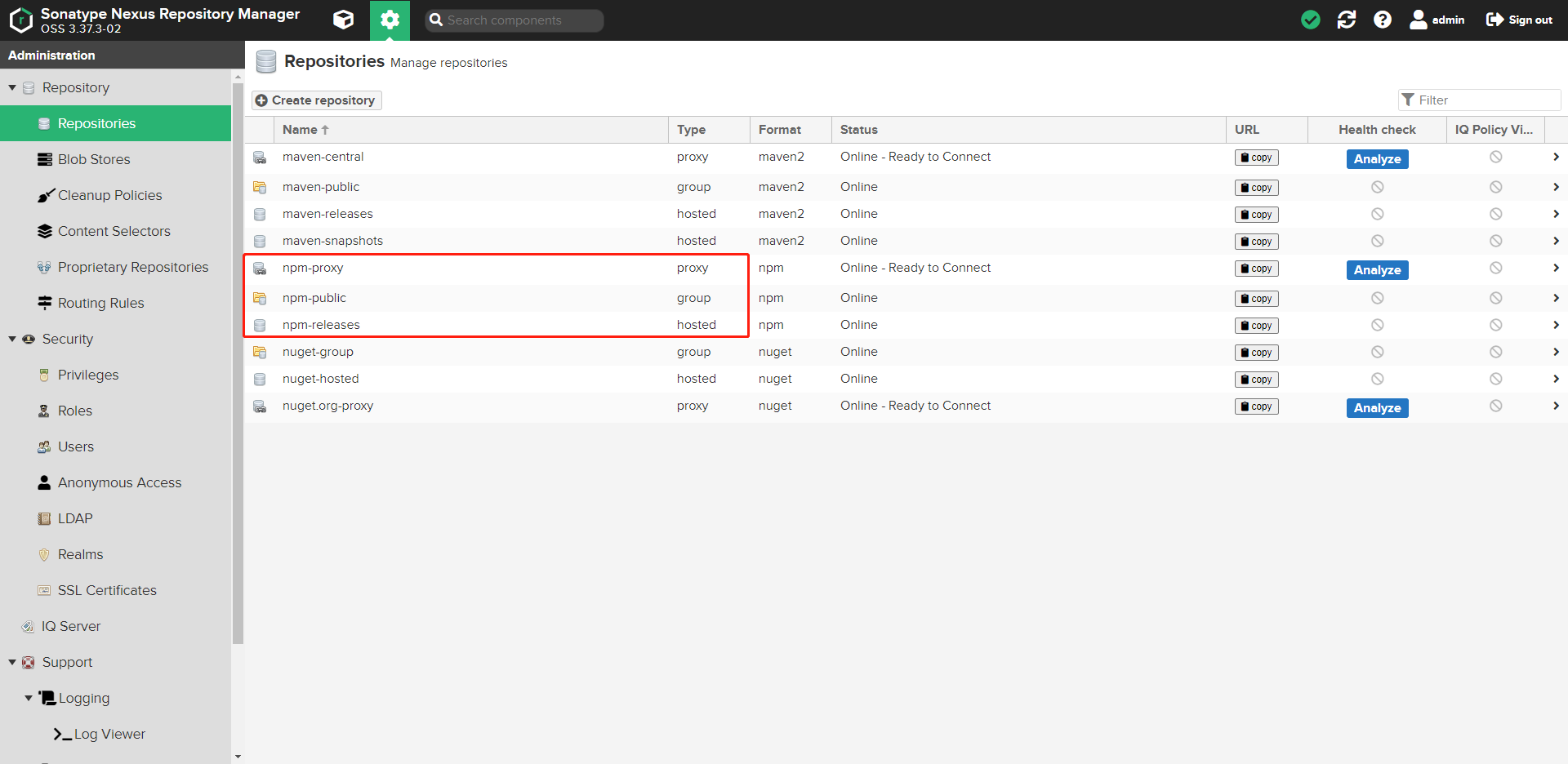Viewport: 1568px width, 764px height.
Task: Click the Realms shield icon
Action: click(x=44, y=554)
